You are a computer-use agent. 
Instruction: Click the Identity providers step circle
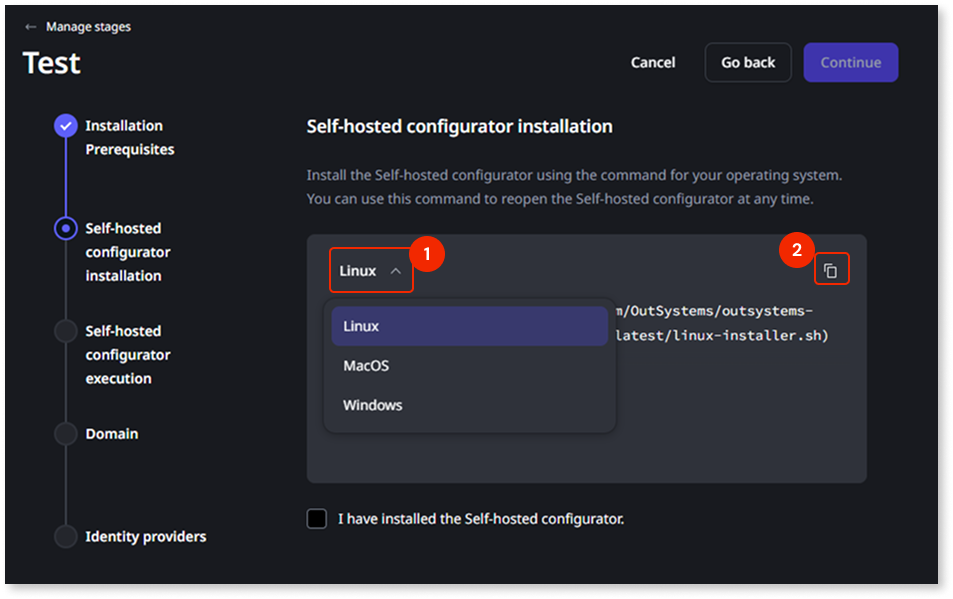coord(66,536)
